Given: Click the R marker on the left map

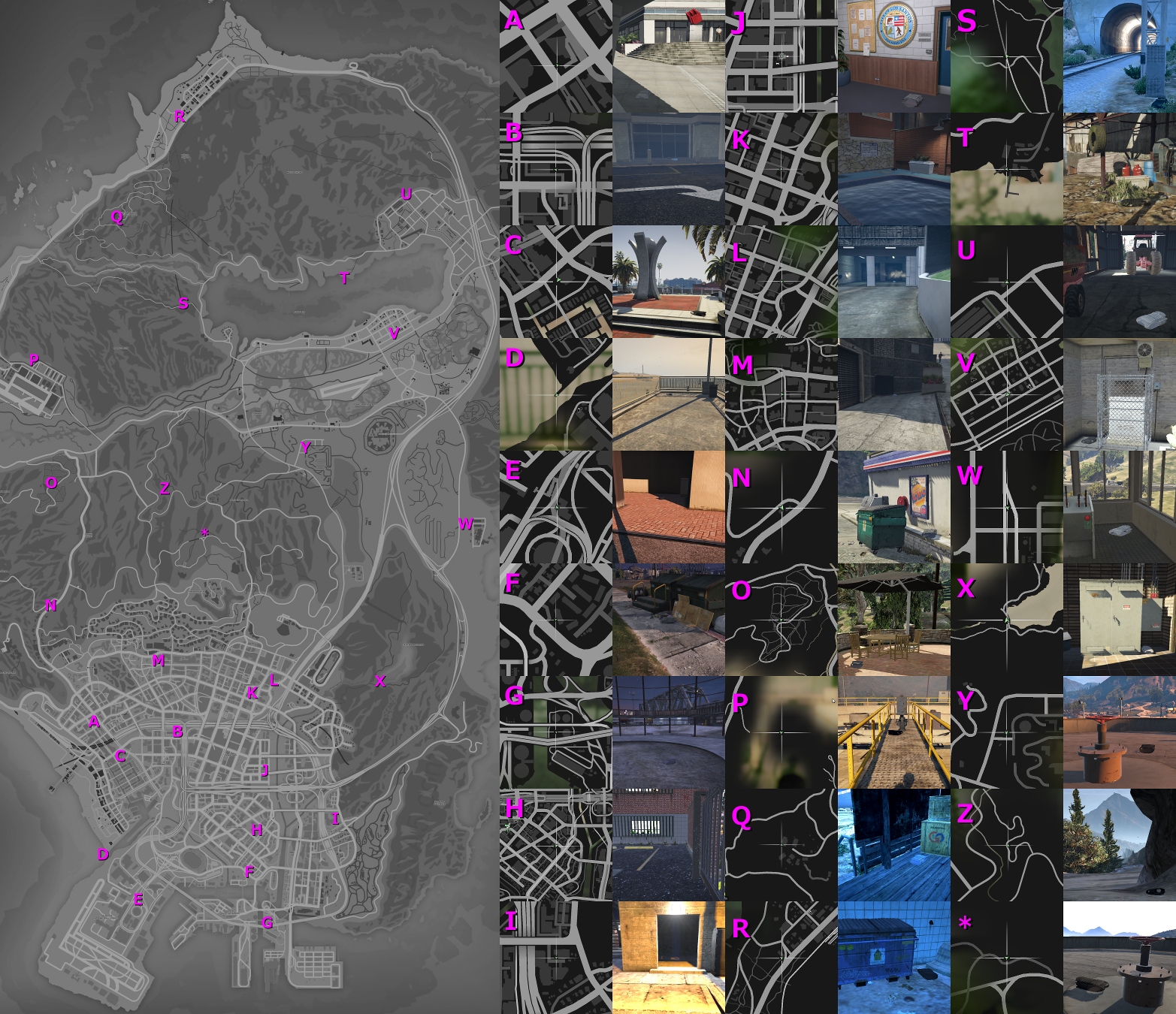Looking at the screenshot, I should [180, 116].
